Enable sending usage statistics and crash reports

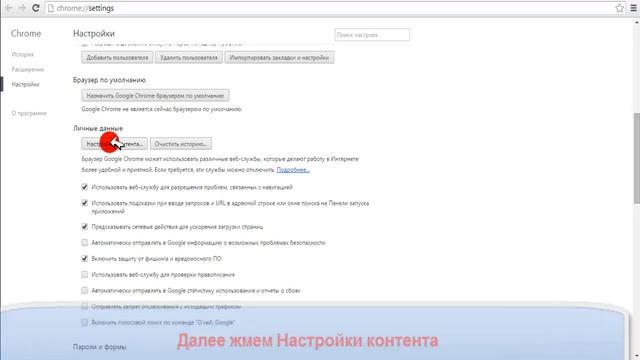coord(84,290)
